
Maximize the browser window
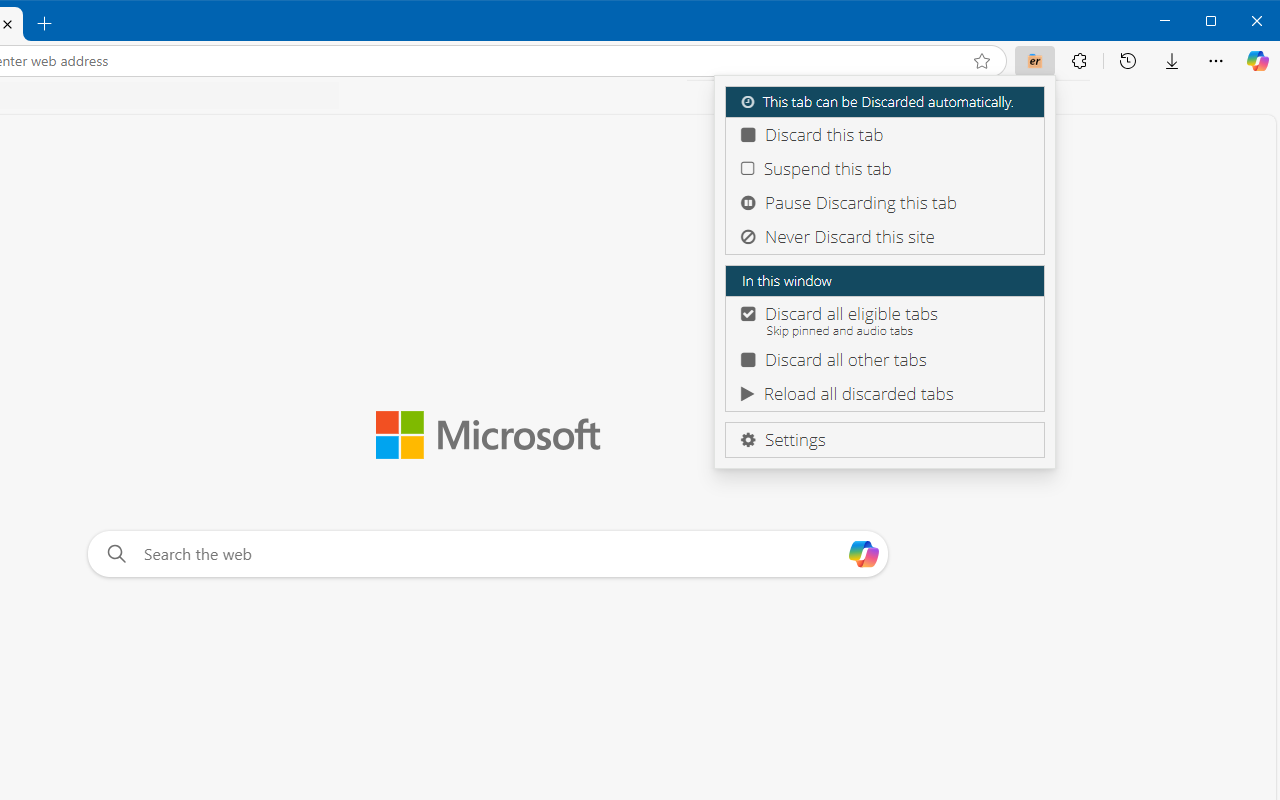(x=1211, y=21)
